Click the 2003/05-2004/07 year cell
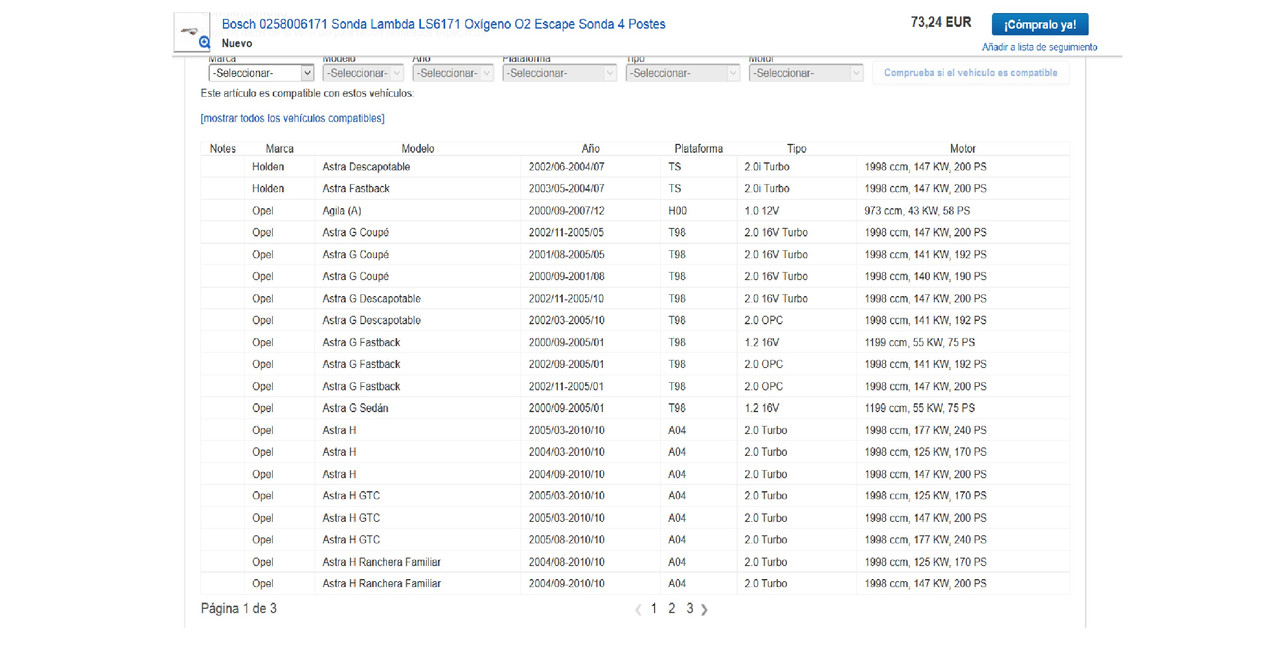1280x651 pixels. 567,189
